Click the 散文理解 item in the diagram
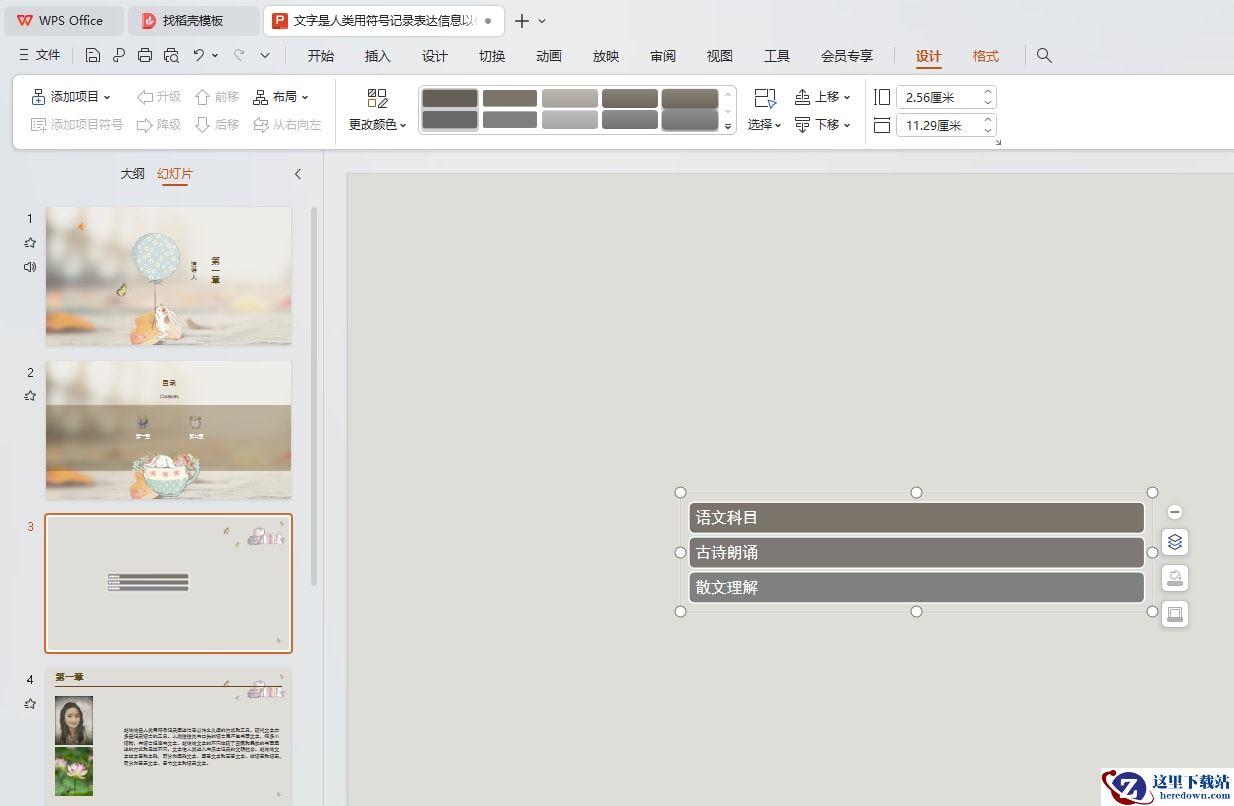The width and height of the screenshot is (1234, 806). coord(916,587)
